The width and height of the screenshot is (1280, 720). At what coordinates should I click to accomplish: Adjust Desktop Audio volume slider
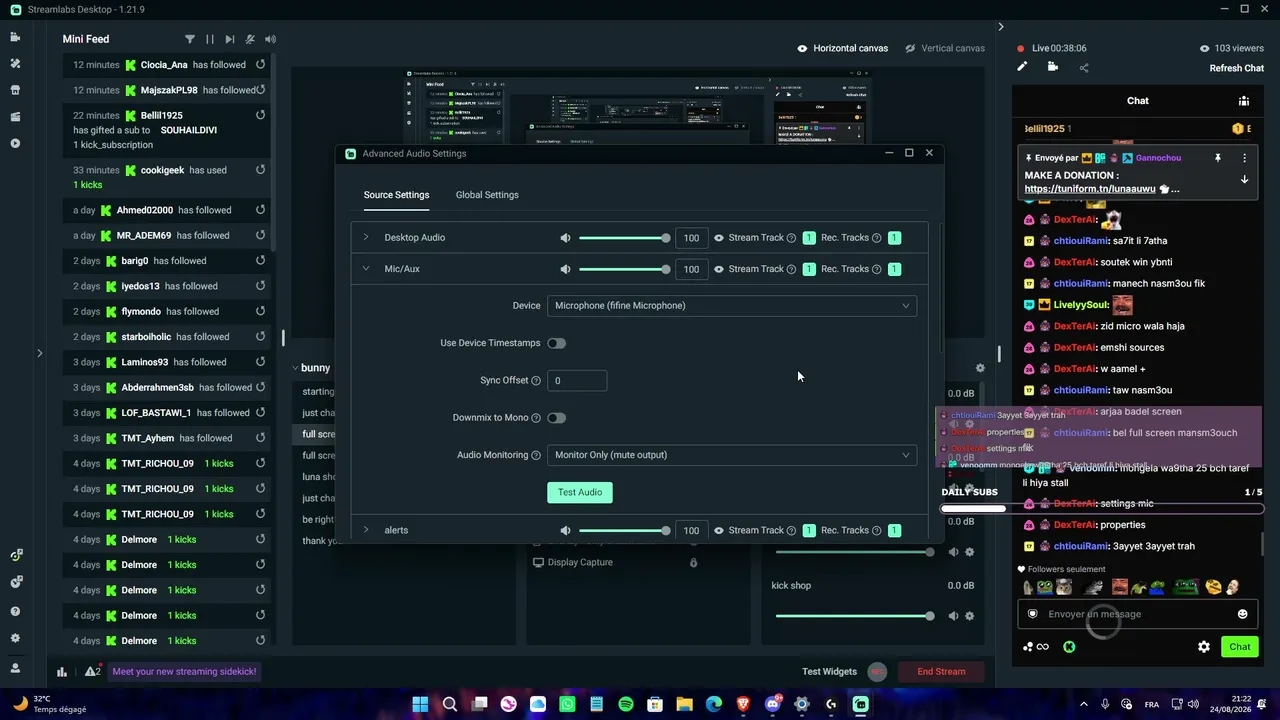pyautogui.click(x=624, y=238)
